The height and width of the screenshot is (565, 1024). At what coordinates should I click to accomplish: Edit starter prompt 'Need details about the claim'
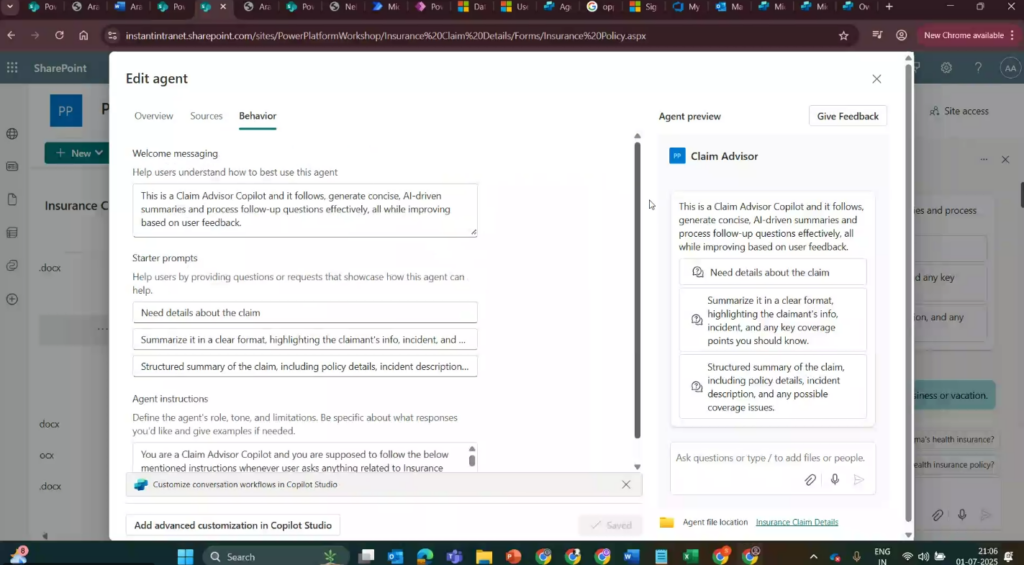(x=305, y=312)
